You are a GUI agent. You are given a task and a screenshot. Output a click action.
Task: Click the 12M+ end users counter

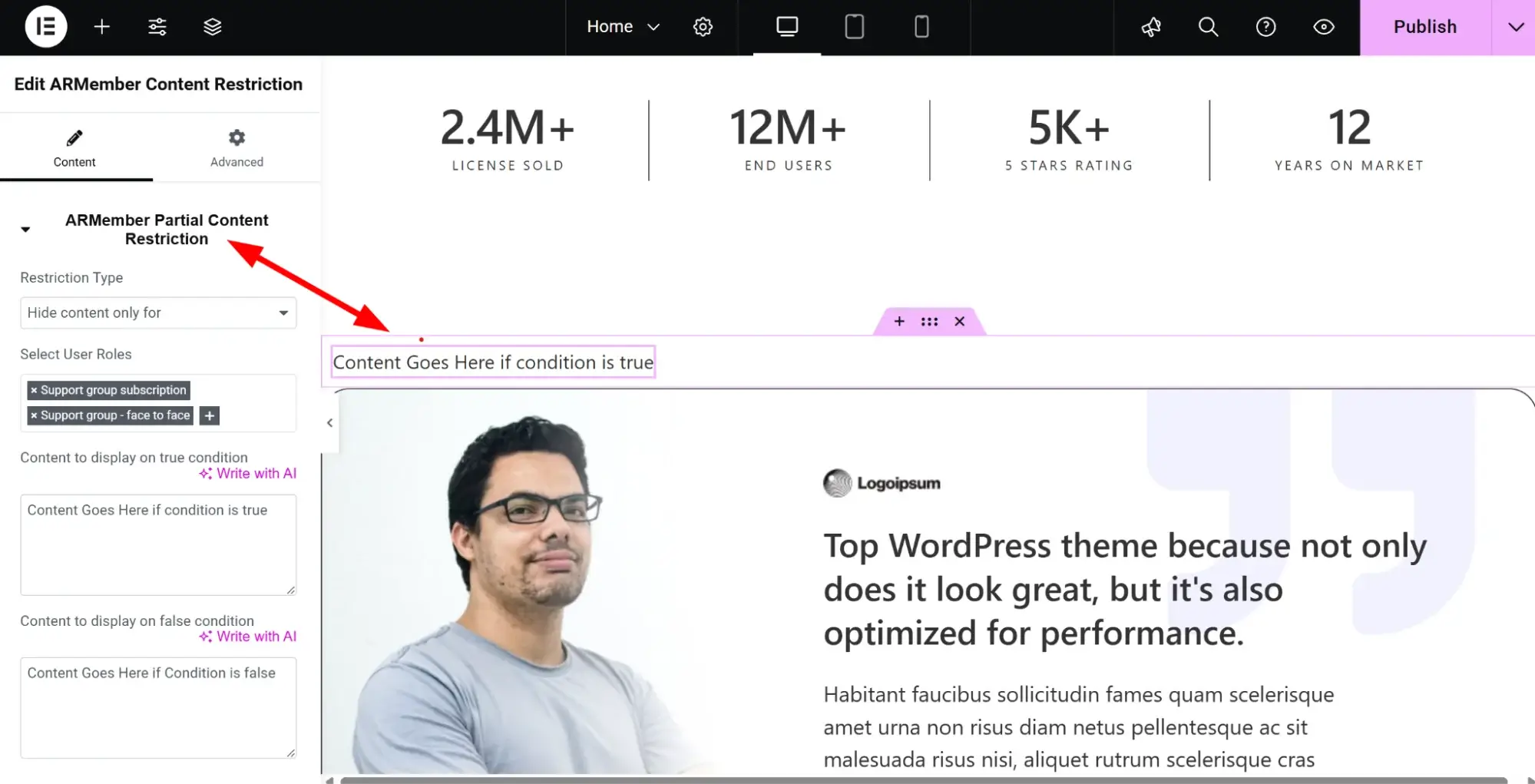coord(788,140)
